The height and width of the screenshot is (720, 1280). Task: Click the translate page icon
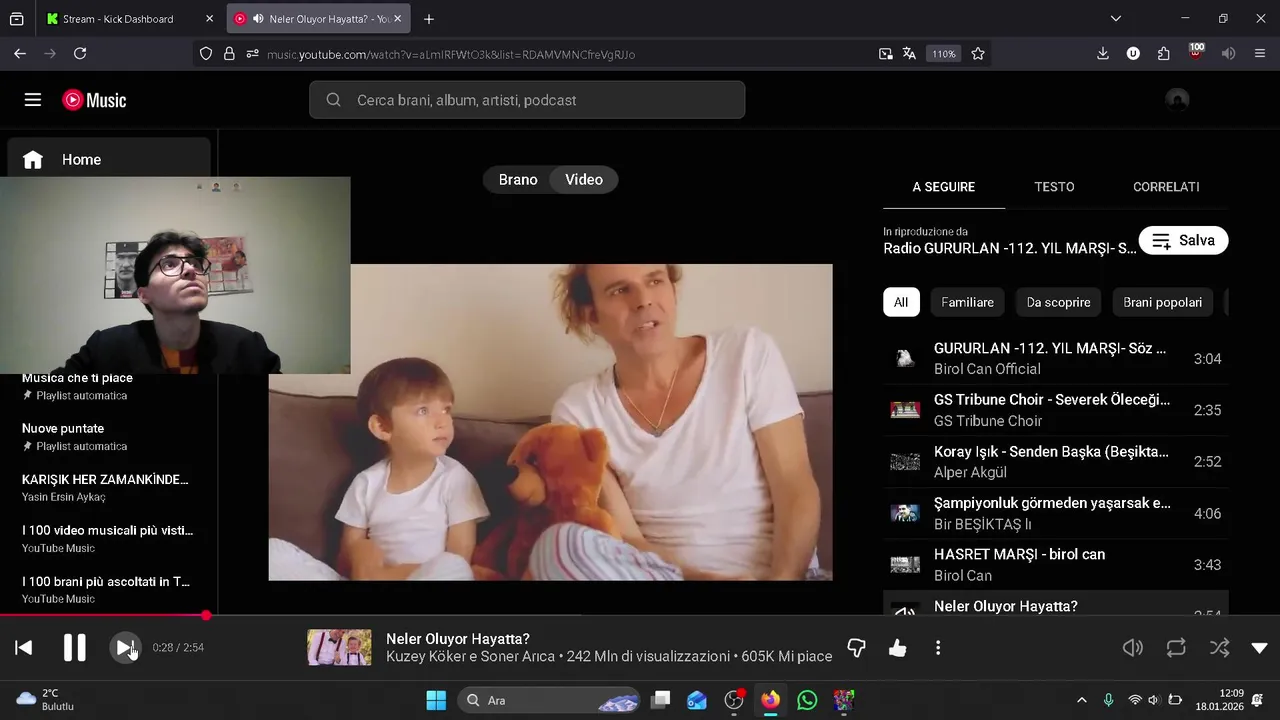tap(909, 54)
